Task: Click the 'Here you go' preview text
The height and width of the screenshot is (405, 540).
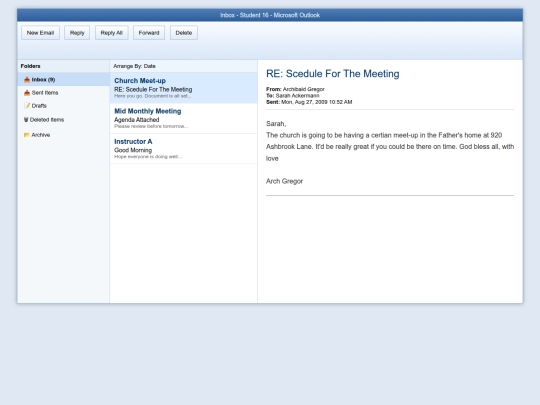Action: coord(153,96)
